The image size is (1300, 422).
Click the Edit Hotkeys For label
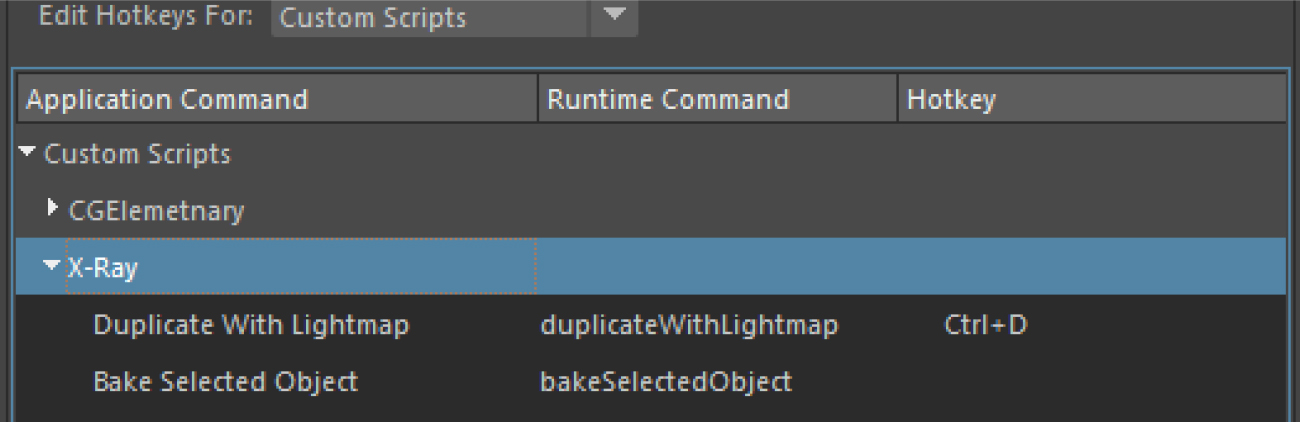pos(146,17)
